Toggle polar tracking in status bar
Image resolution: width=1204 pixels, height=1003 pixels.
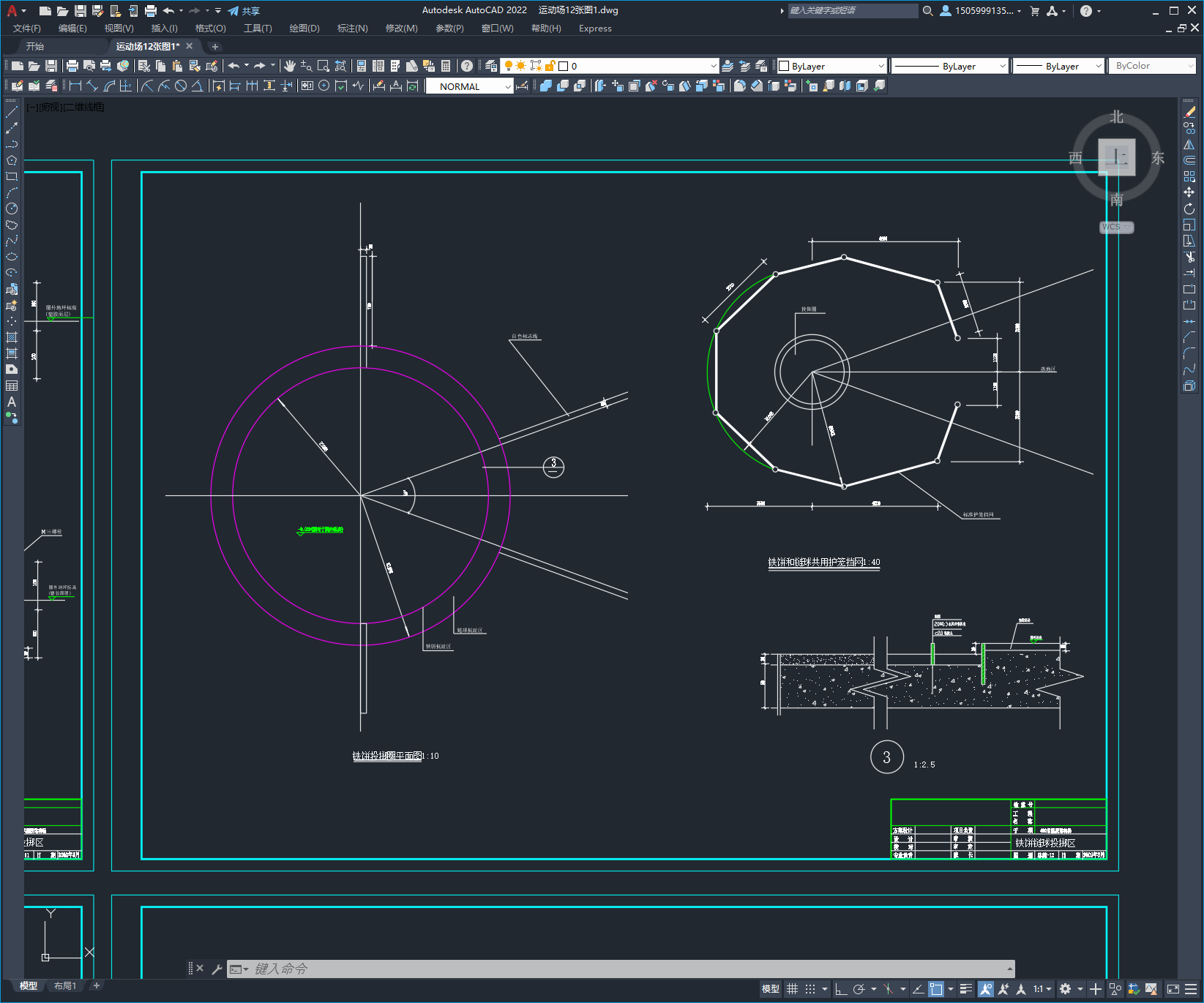(859, 989)
